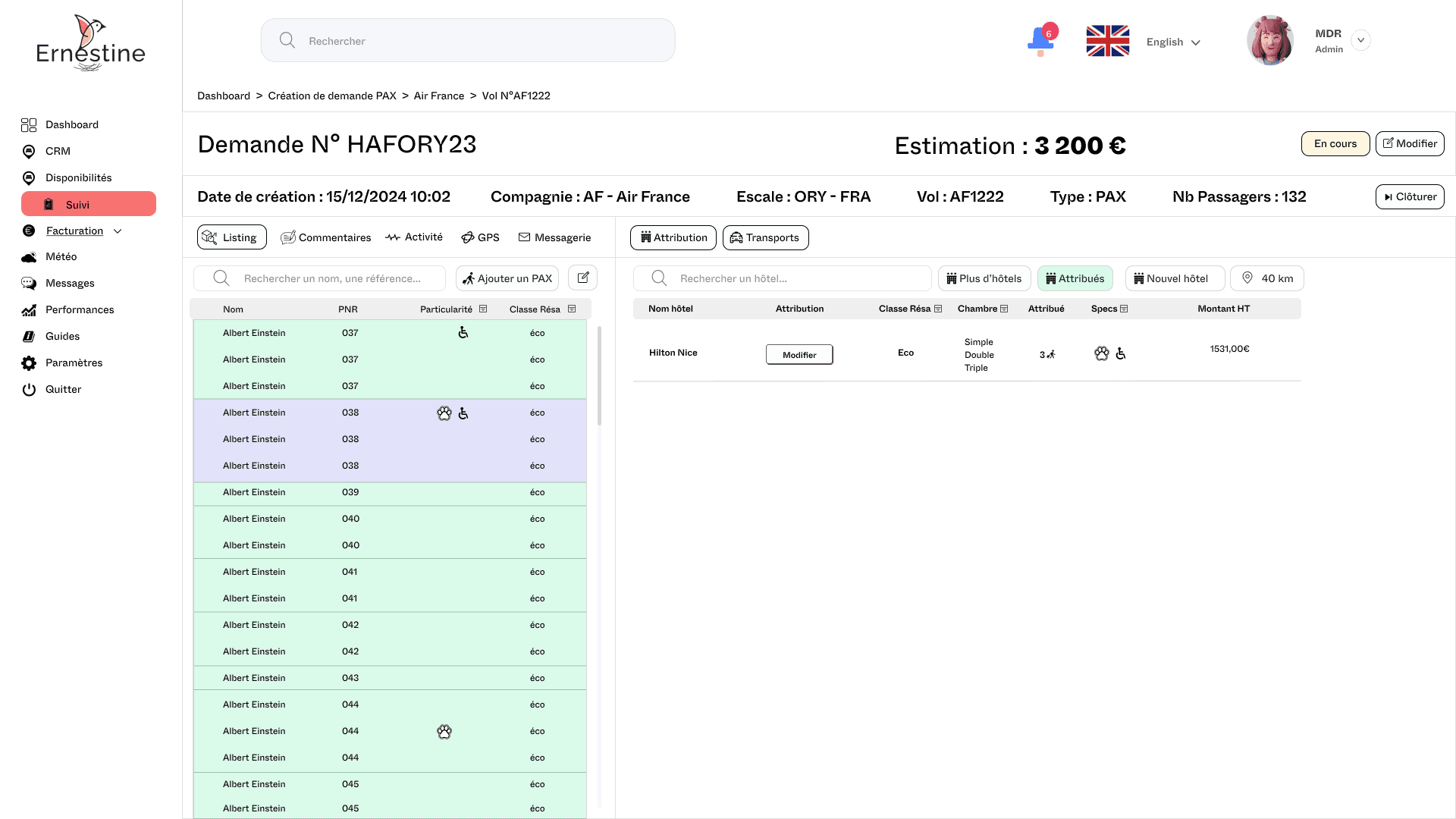The image size is (1456, 819).
Task: Toggle the Attribués hotel filter
Action: pyautogui.click(x=1075, y=278)
